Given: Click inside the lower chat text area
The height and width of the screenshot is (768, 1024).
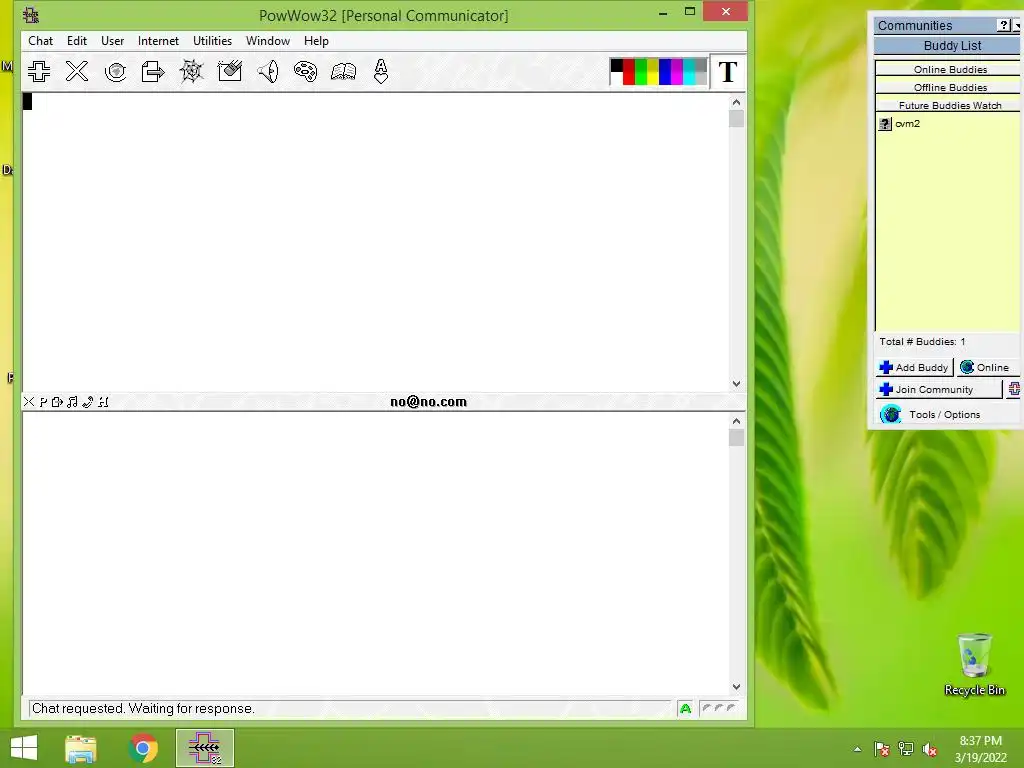Looking at the screenshot, I should [376, 554].
